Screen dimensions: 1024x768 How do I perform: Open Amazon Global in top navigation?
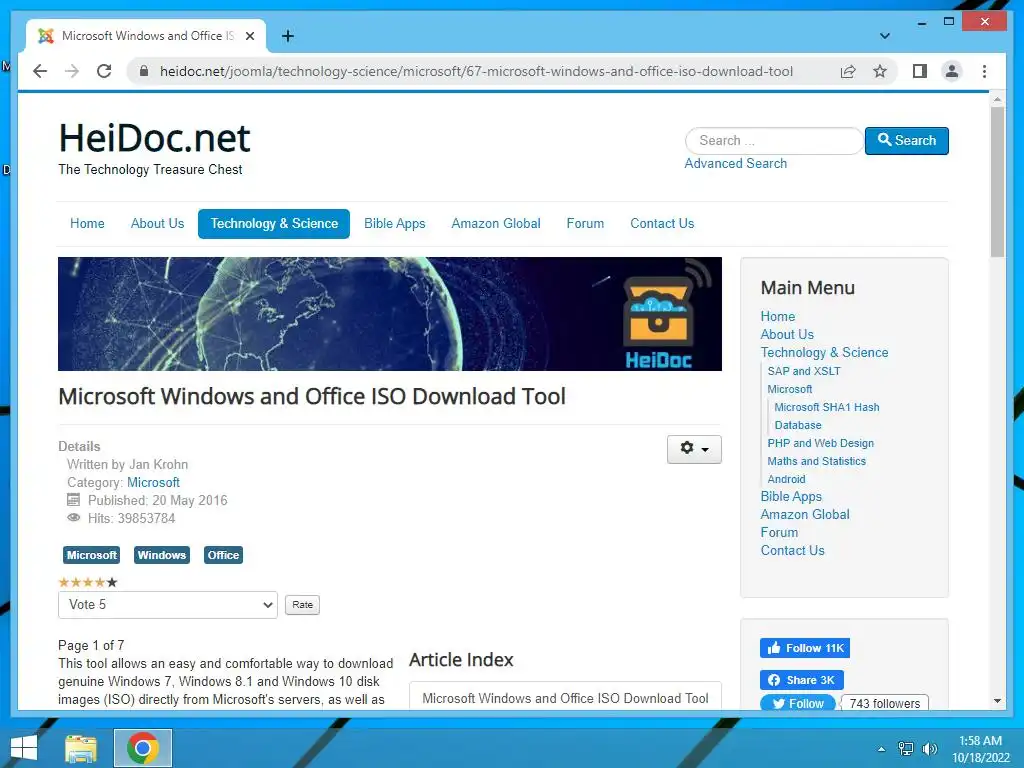496,223
